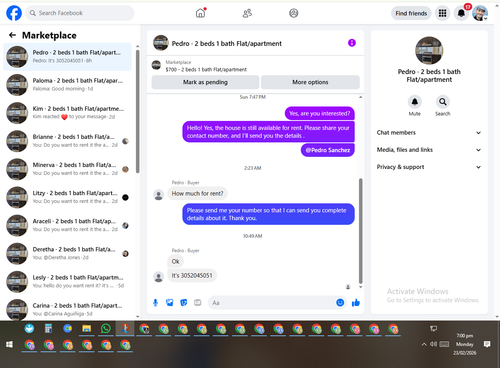
Task: Expand the Chat members section
Action: [429, 133]
